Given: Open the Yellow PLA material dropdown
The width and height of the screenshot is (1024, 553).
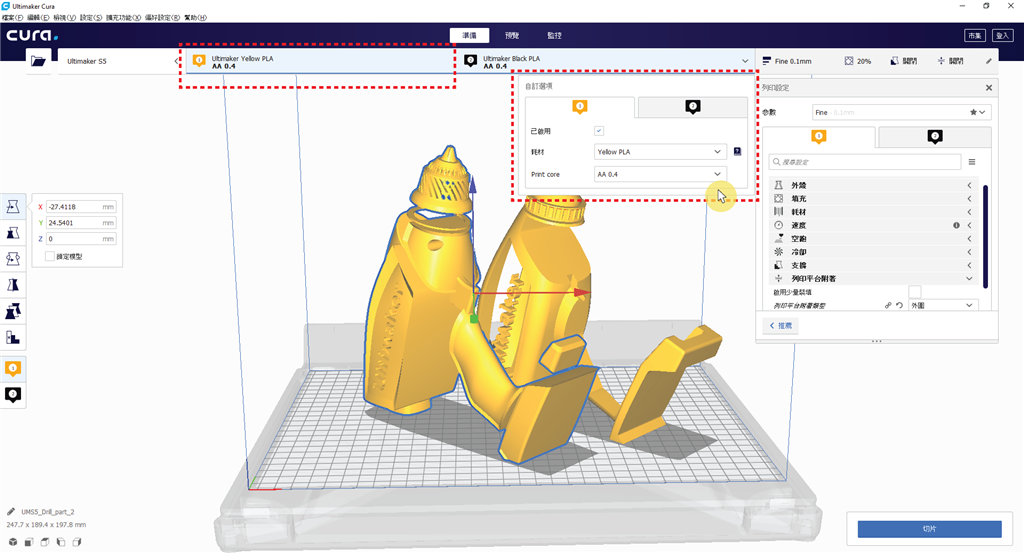Looking at the screenshot, I should (x=659, y=152).
